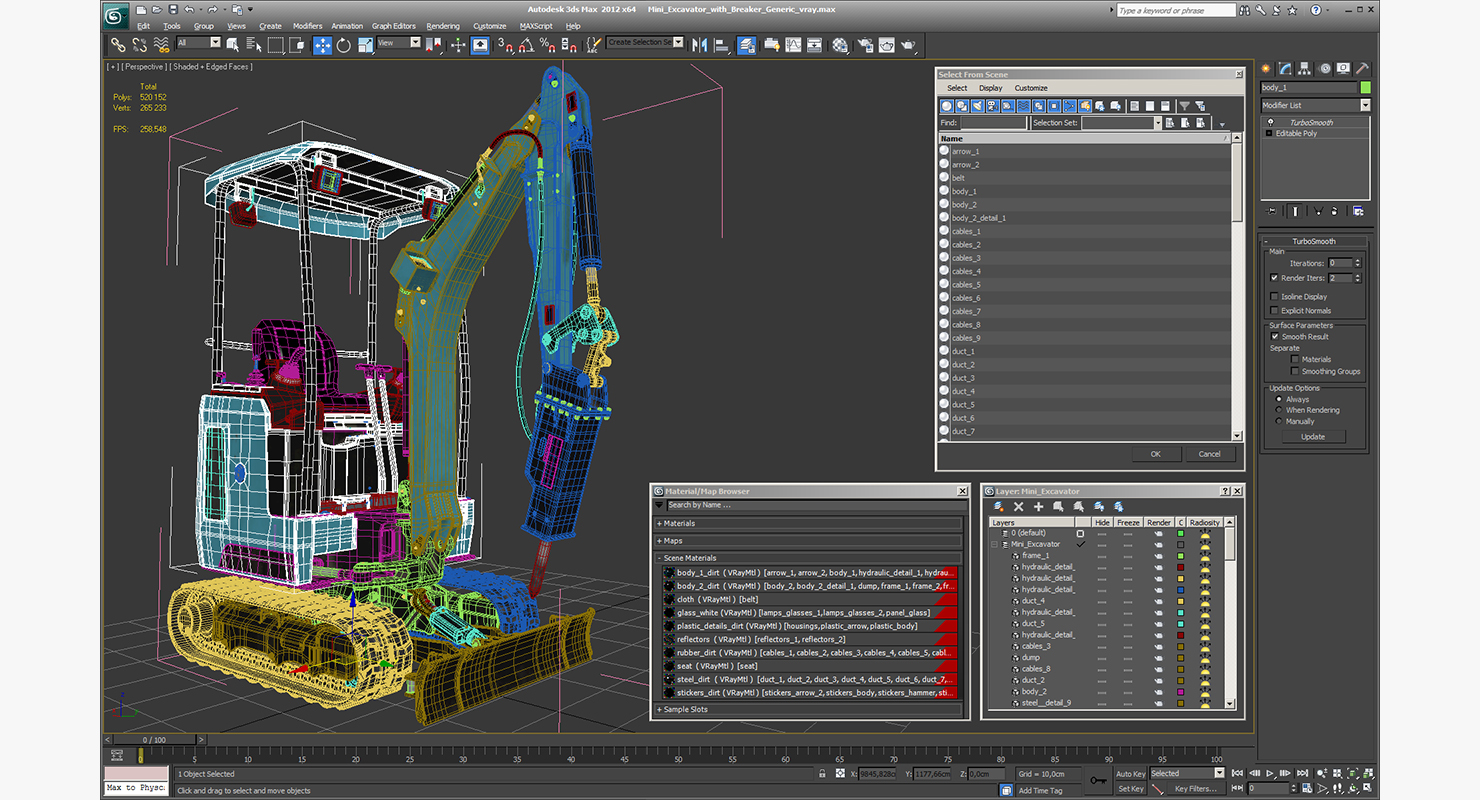Open the Modifiers menu
This screenshot has height=800, width=1480.
point(307,26)
